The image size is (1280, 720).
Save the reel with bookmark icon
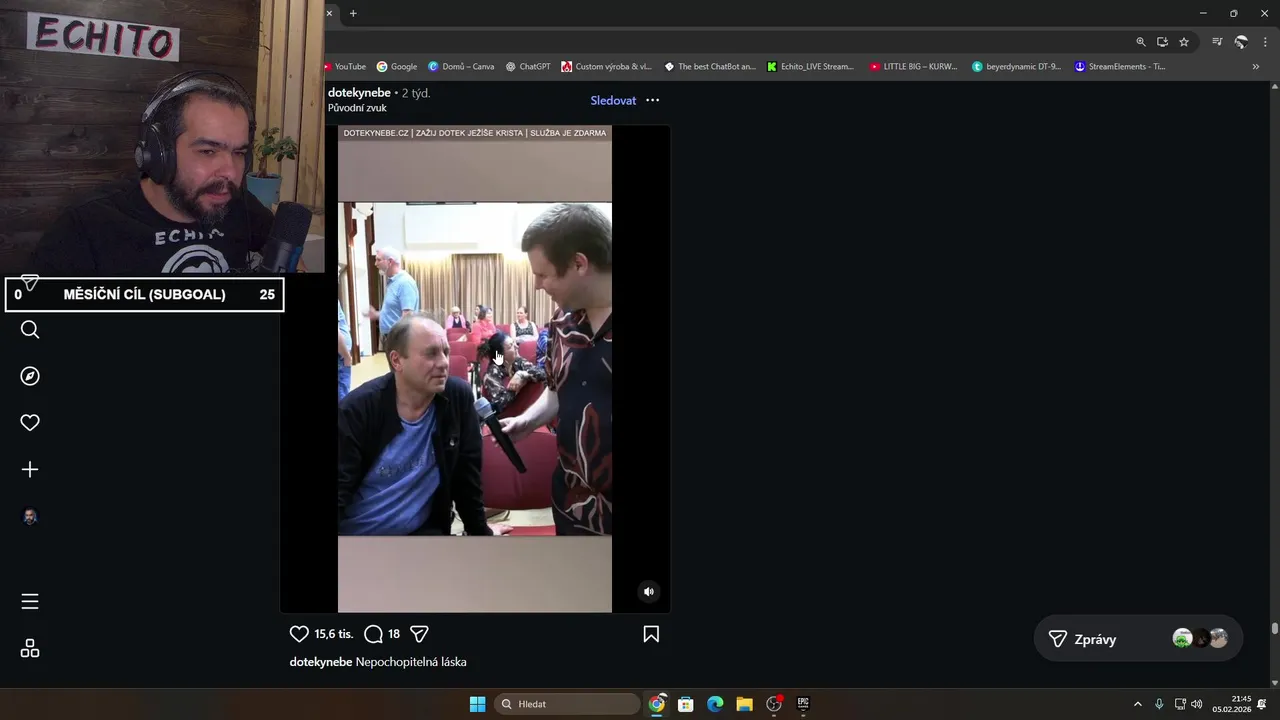651,634
